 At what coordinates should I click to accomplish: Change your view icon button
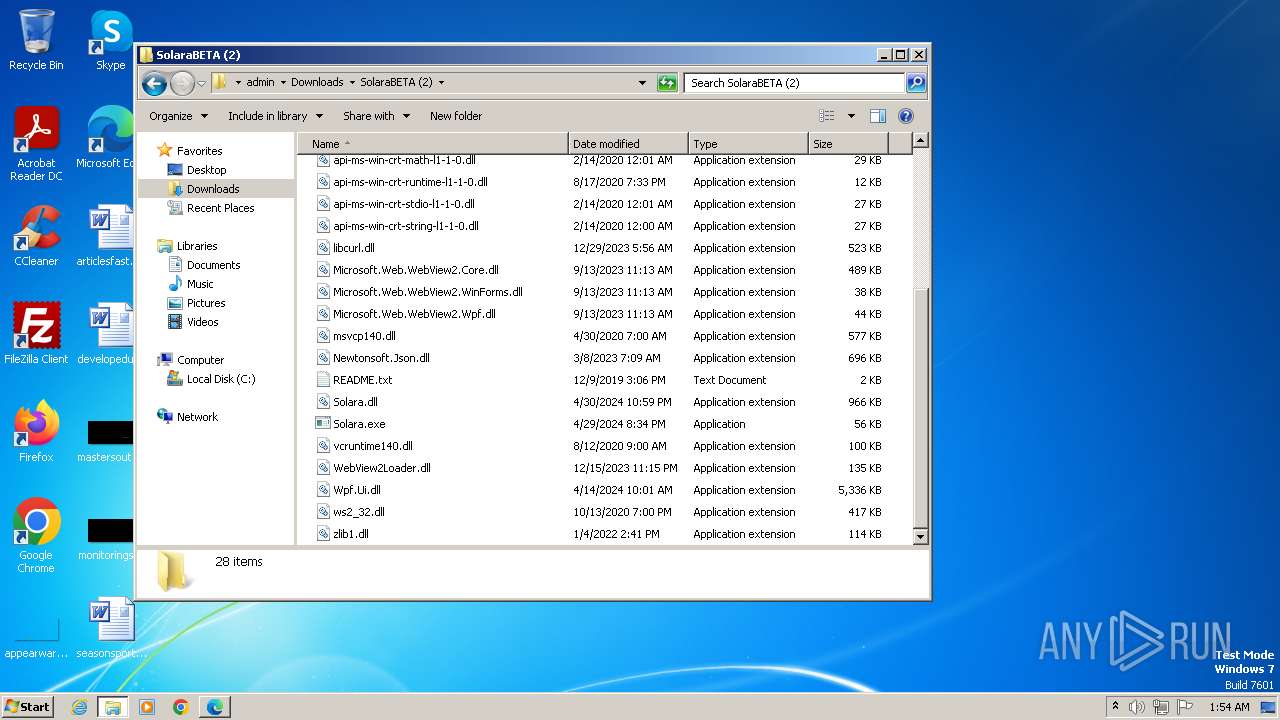coord(827,116)
